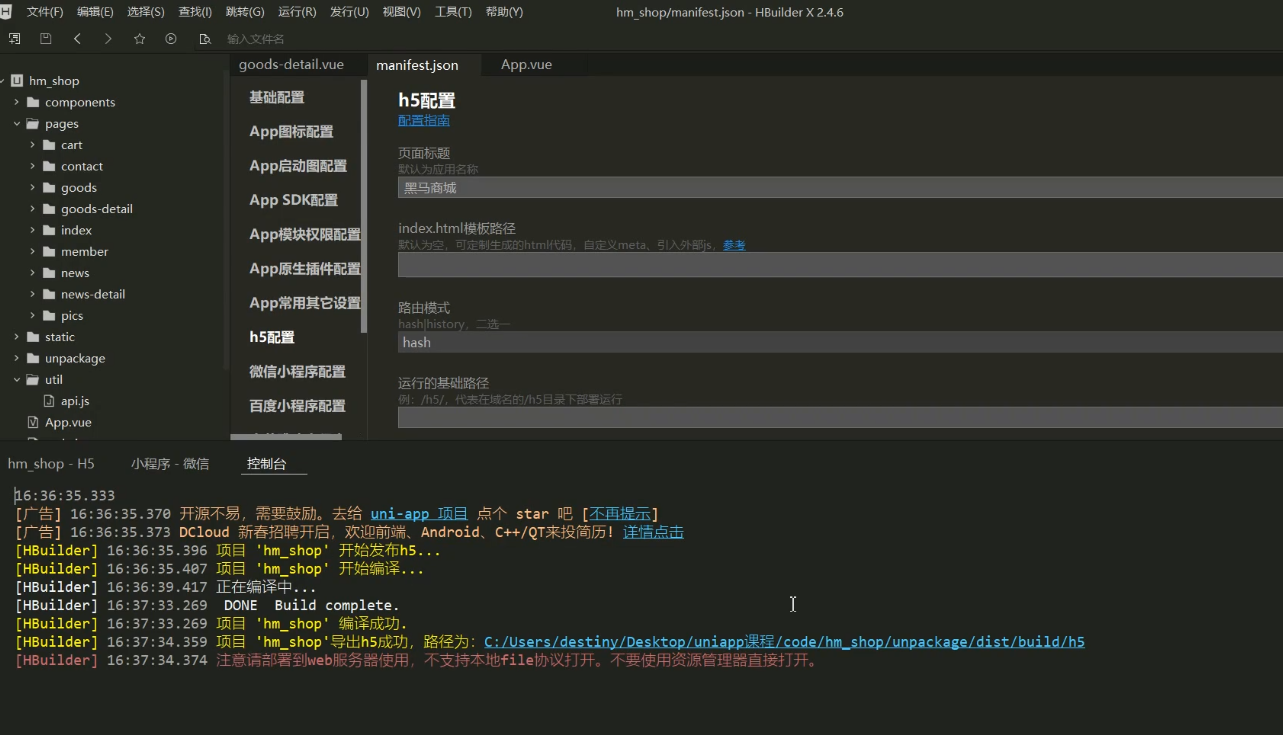Switch to App.vue editor tab

point(526,64)
